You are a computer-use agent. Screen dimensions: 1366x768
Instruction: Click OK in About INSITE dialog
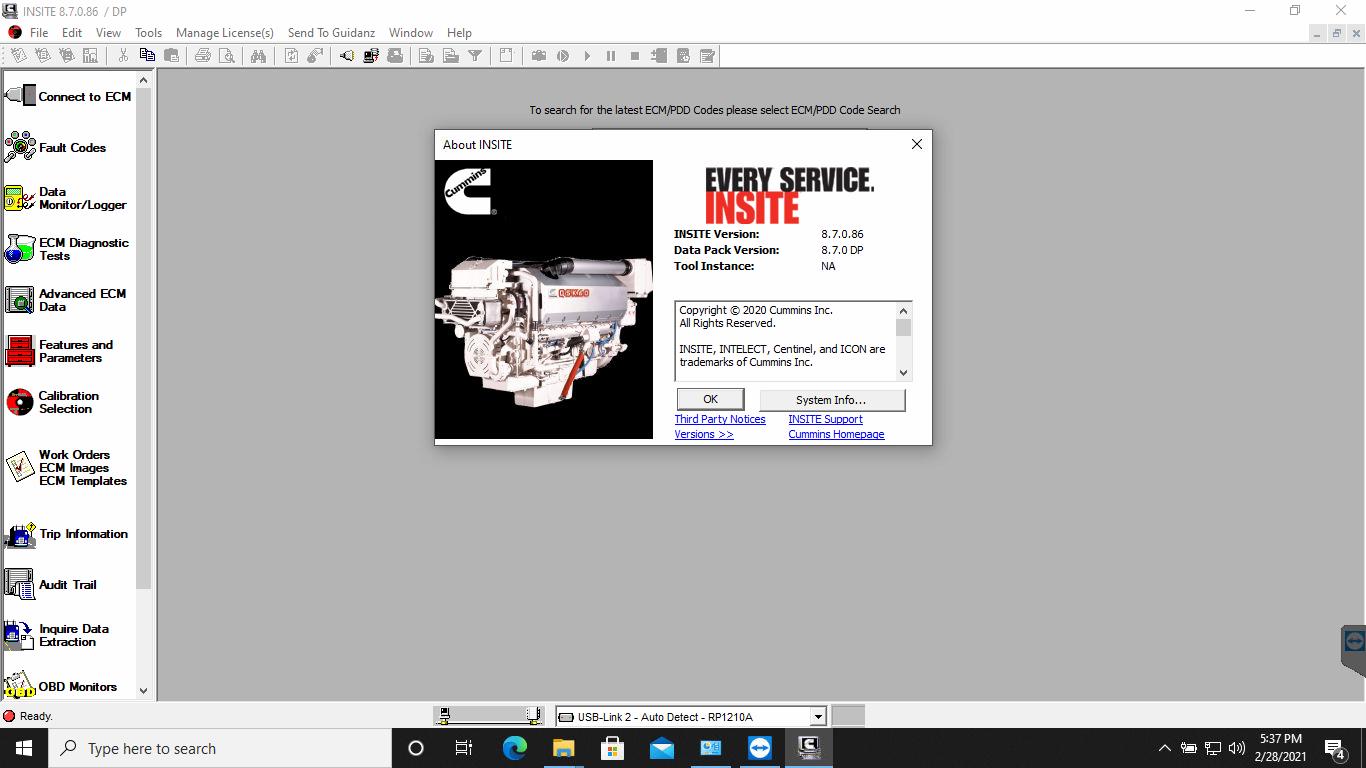(x=710, y=399)
